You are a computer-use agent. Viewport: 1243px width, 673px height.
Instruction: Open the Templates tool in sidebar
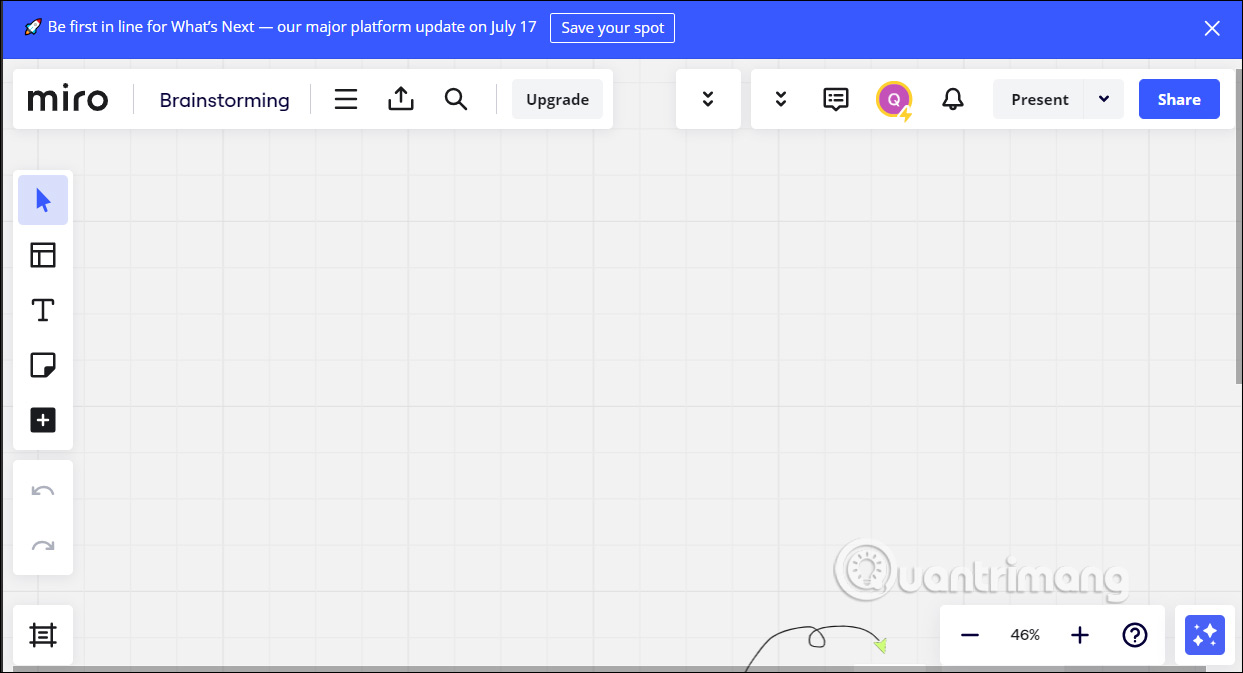[x=43, y=256]
